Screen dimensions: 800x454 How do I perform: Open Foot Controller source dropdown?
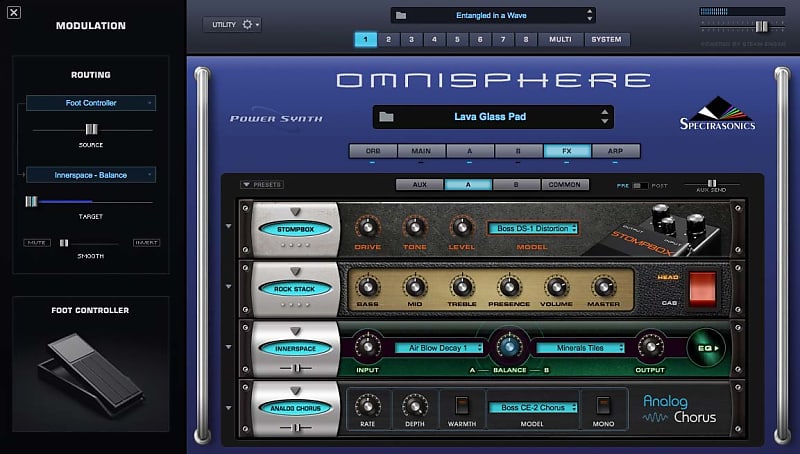click(x=91, y=103)
